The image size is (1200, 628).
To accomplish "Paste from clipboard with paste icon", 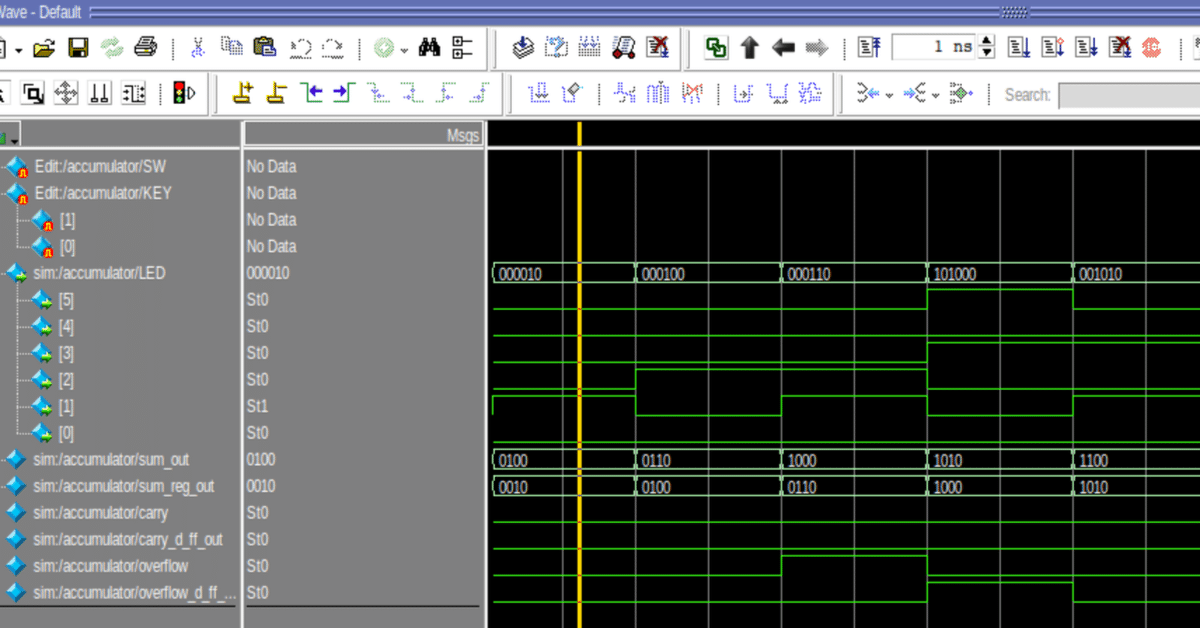I will (265, 48).
